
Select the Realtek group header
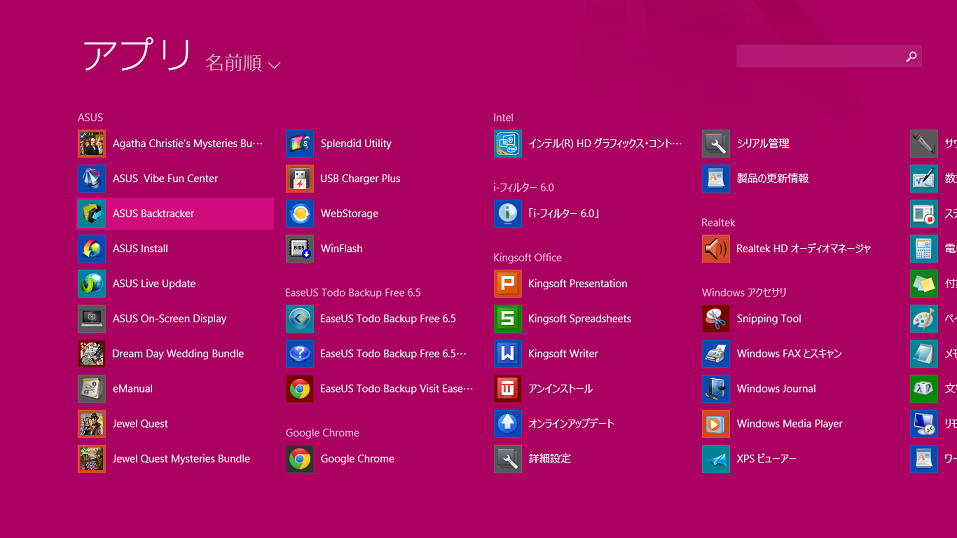[x=718, y=223]
